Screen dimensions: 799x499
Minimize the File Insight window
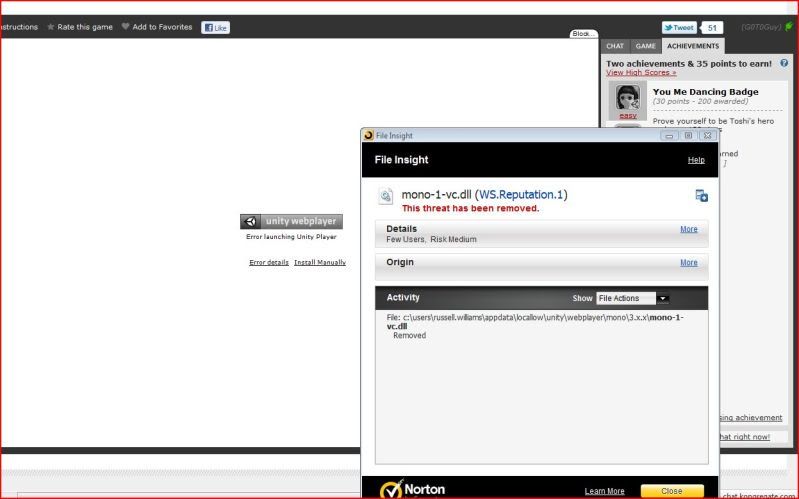tap(669, 136)
